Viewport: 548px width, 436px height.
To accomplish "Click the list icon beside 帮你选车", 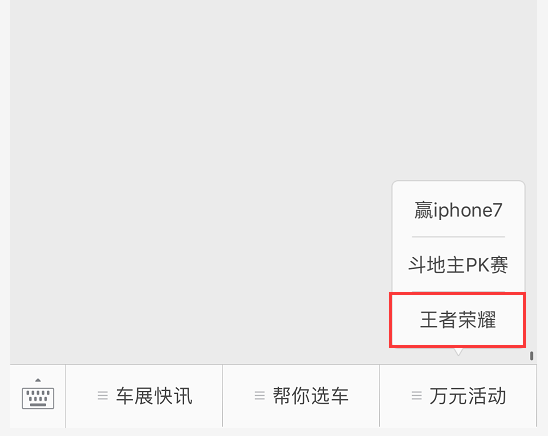I will coord(260,395).
